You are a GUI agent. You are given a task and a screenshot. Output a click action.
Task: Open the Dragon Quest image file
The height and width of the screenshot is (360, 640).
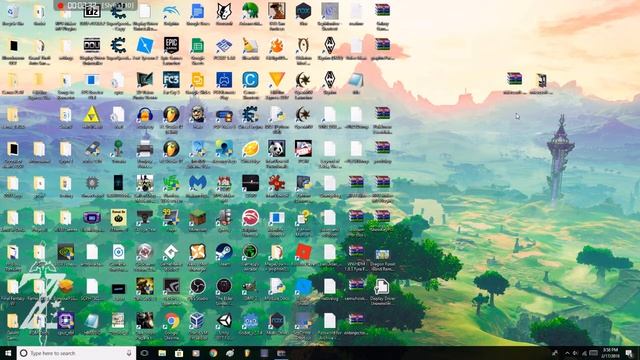382,254
